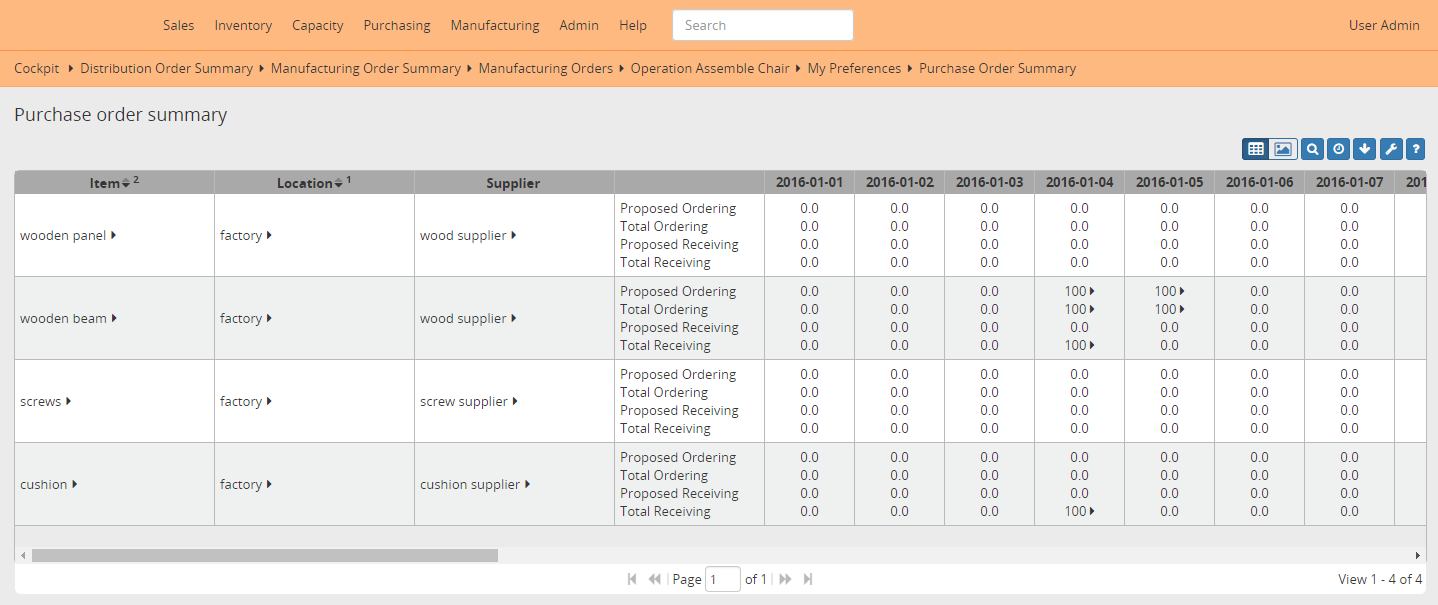1438x605 pixels.
Task: Open the drill-down menu for wooden panel
Action: (x=112, y=235)
